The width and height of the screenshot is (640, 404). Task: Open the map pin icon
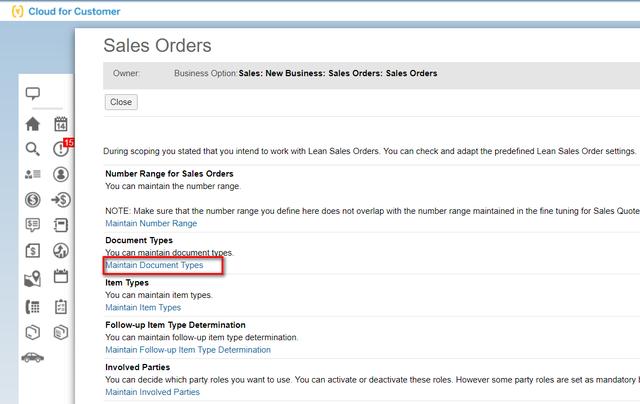click(33, 279)
